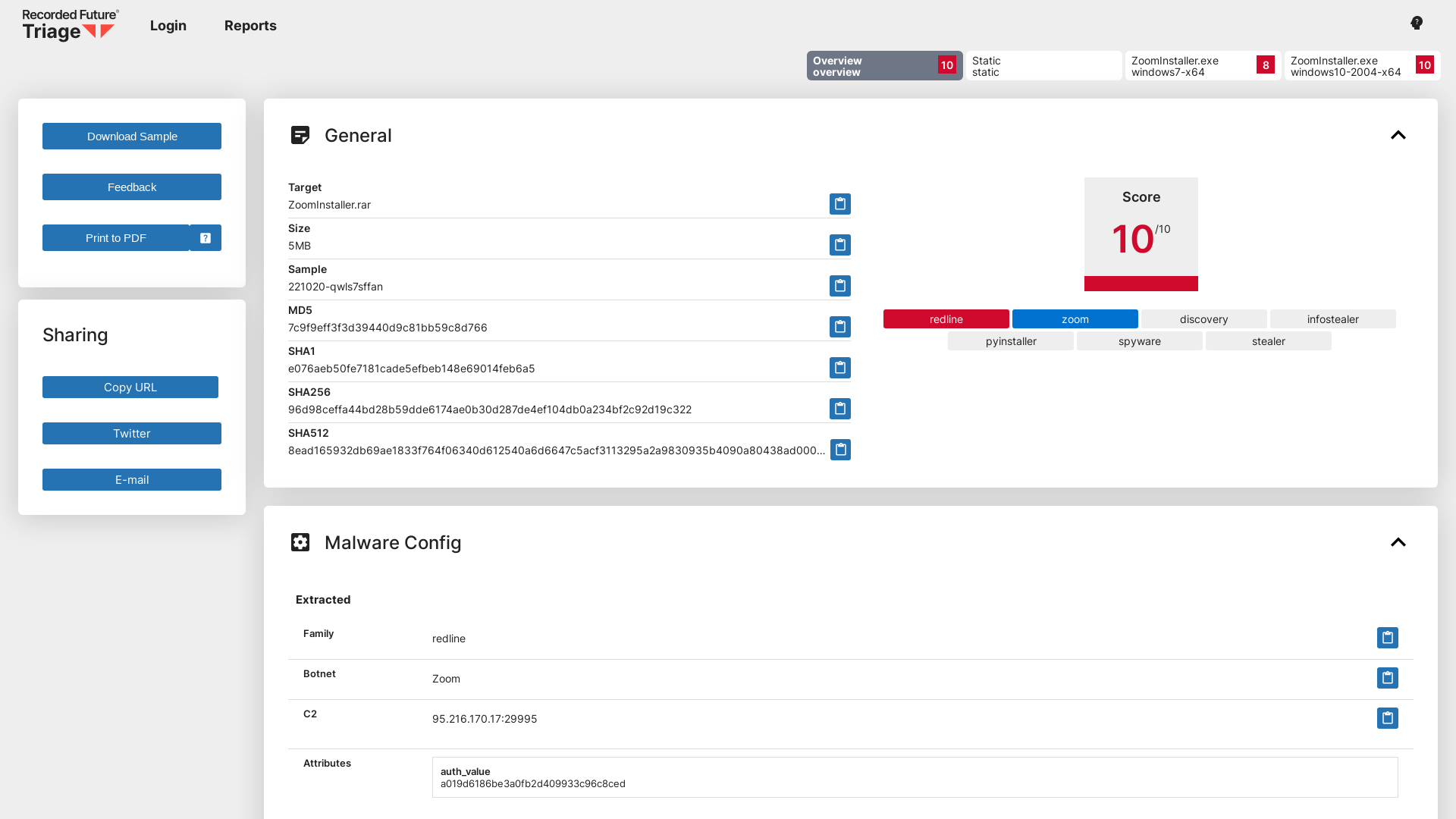Open the help question mark icon top right
The width and height of the screenshot is (1456, 819).
point(1416,23)
